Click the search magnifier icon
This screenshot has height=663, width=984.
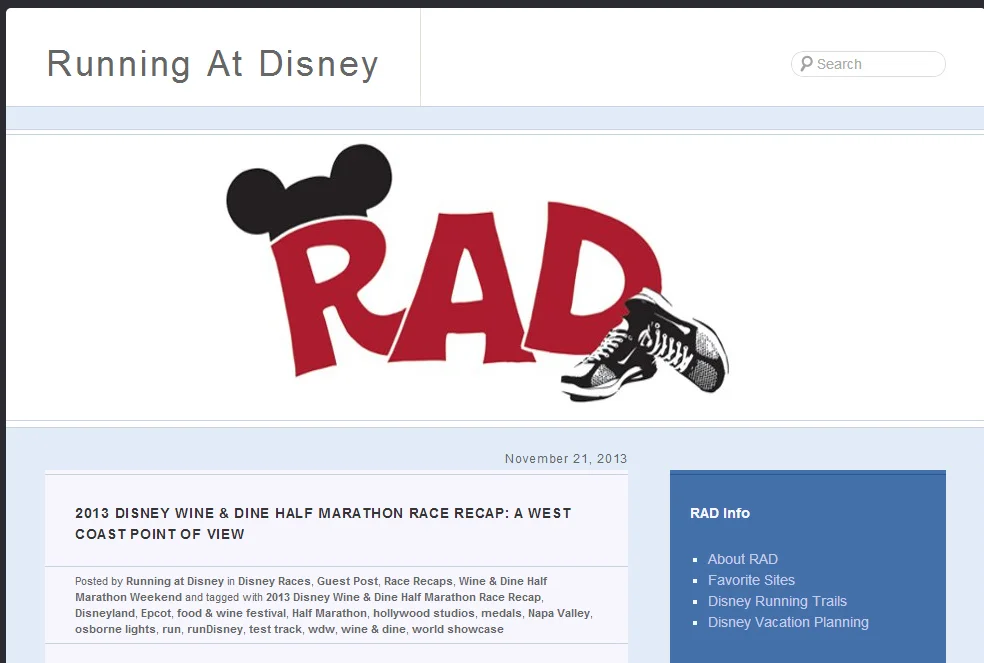[806, 64]
